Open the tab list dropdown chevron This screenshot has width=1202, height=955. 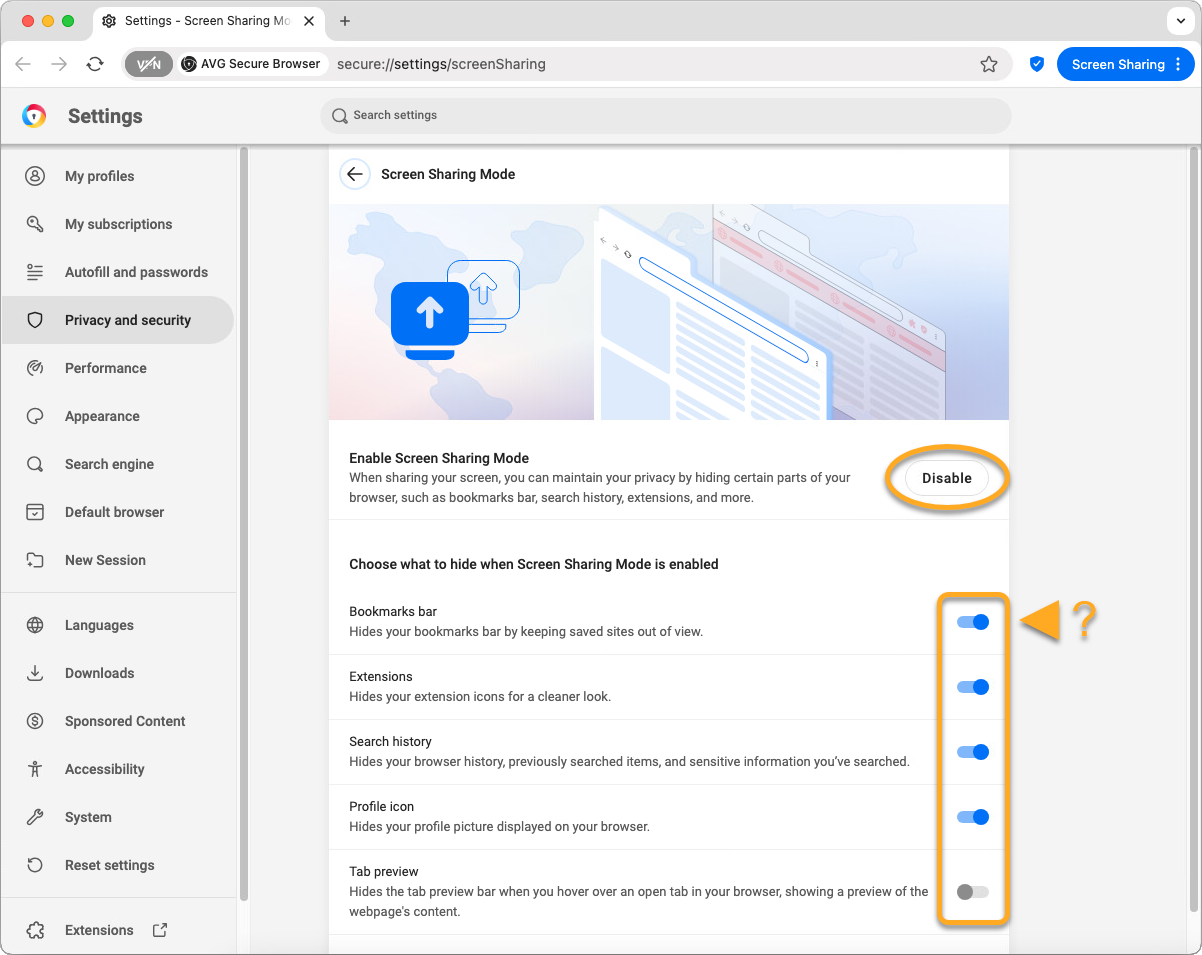(1180, 21)
